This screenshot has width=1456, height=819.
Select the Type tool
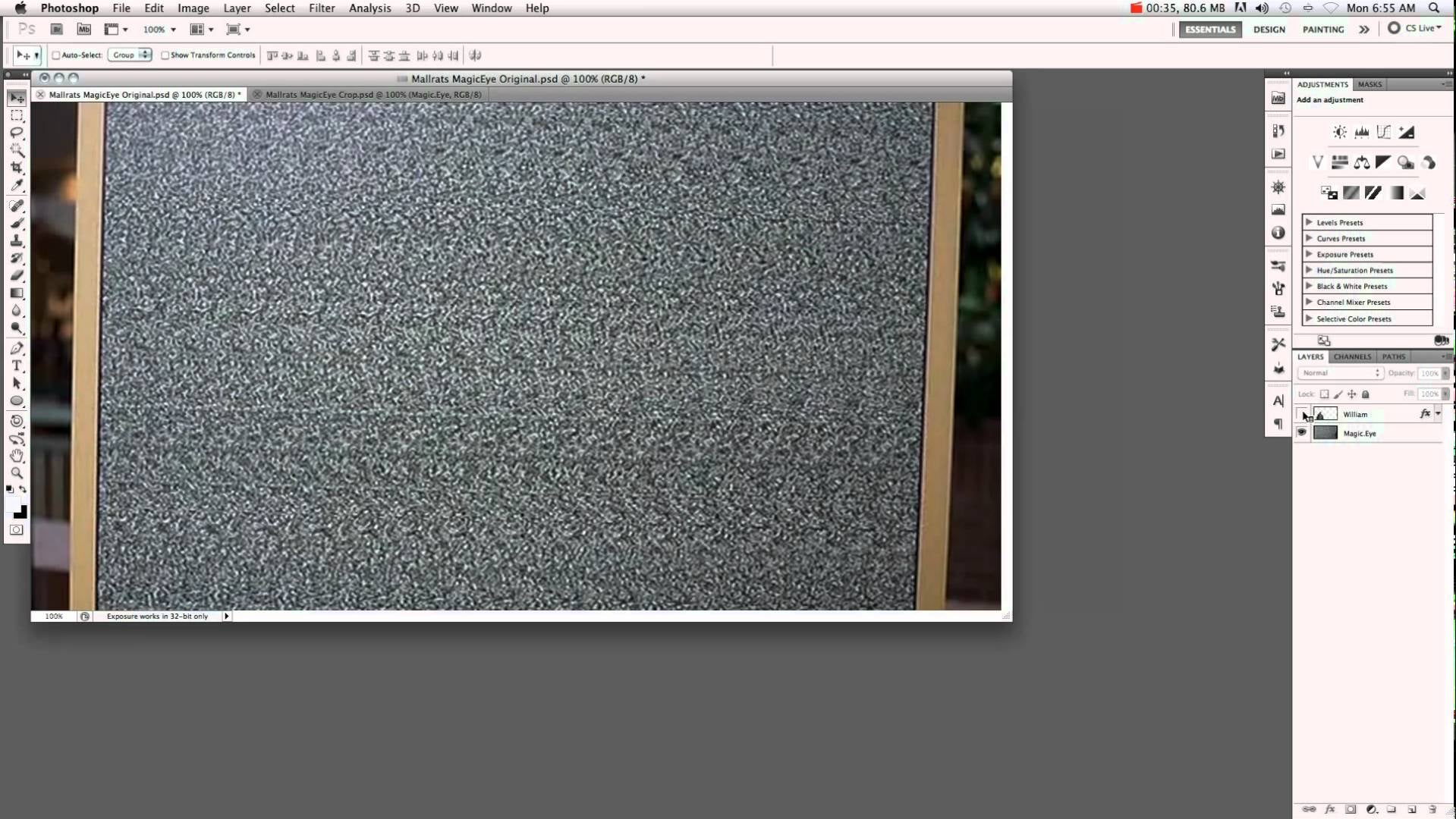17,366
